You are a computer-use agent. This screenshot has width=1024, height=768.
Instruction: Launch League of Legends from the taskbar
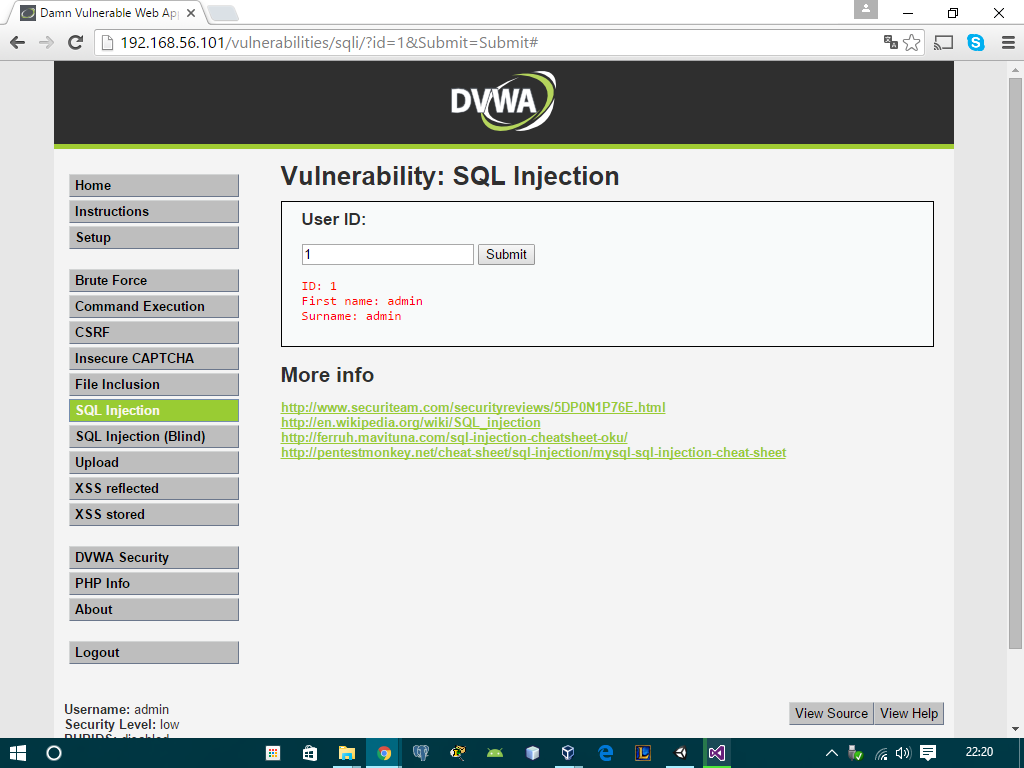(x=641, y=752)
